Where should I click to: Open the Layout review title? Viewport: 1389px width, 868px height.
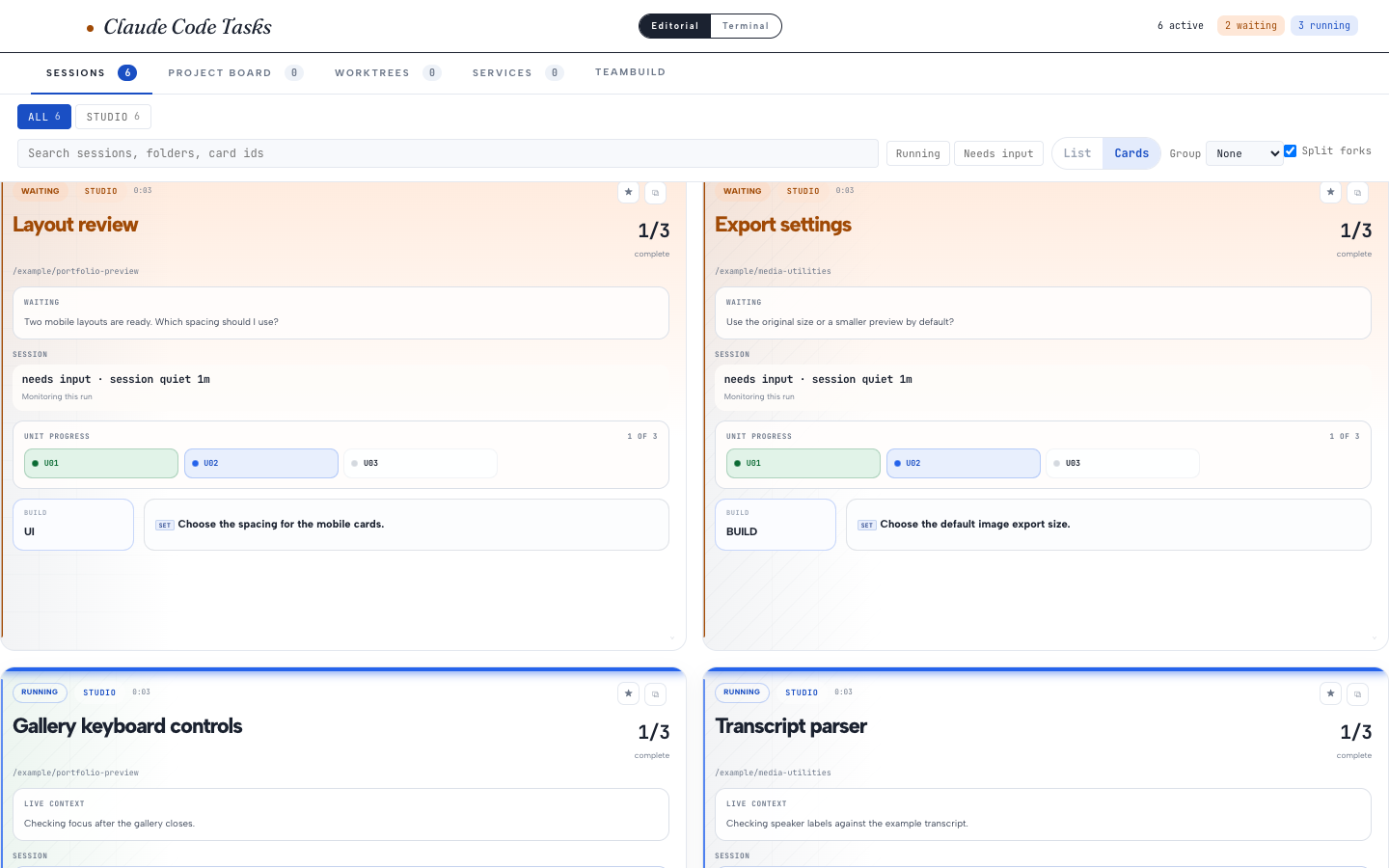pos(75,225)
